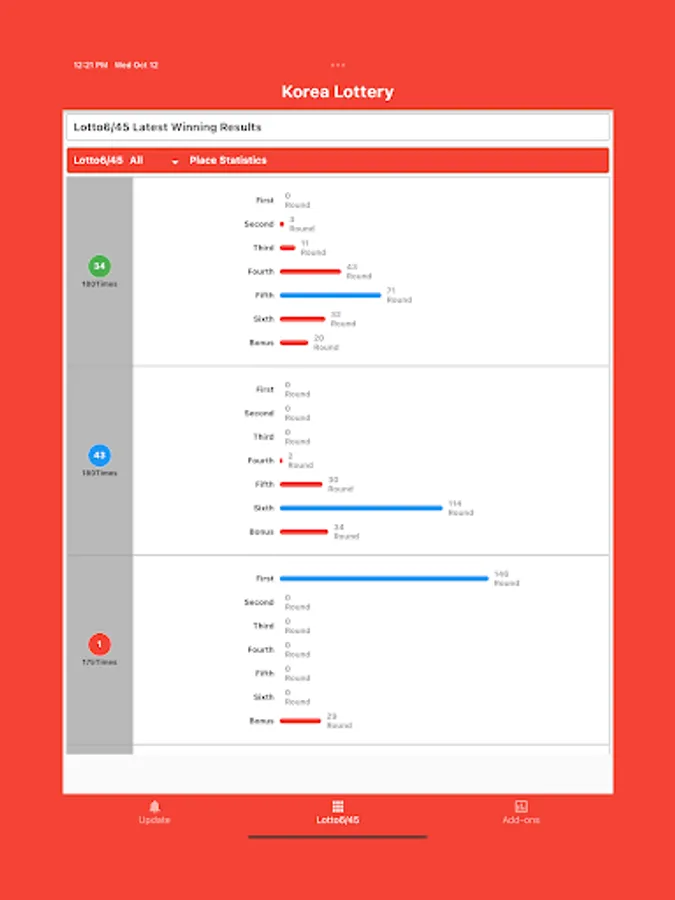Tap the three-dot multitasking indicator
The image size is (675, 900).
[338, 65]
